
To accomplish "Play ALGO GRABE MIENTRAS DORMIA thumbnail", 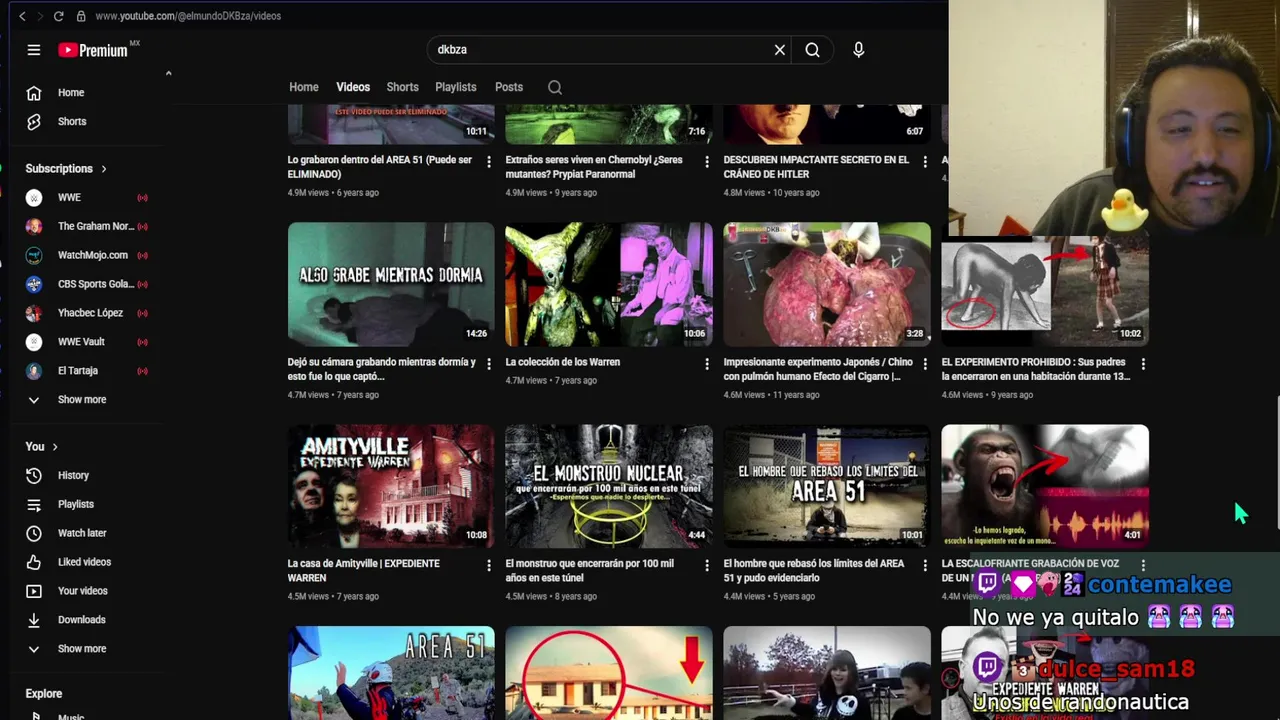I will point(391,284).
